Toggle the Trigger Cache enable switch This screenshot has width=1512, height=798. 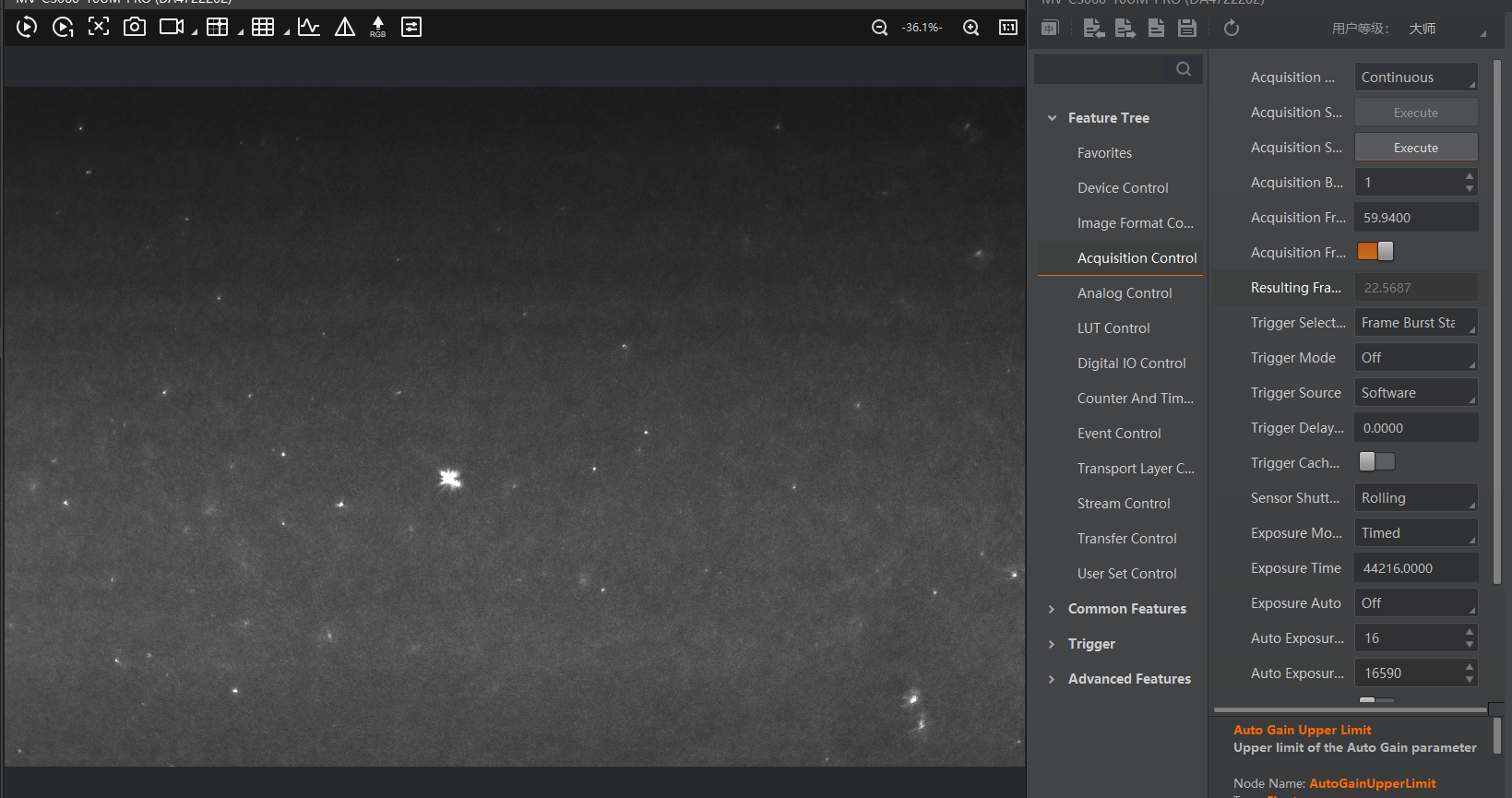pos(1375,462)
